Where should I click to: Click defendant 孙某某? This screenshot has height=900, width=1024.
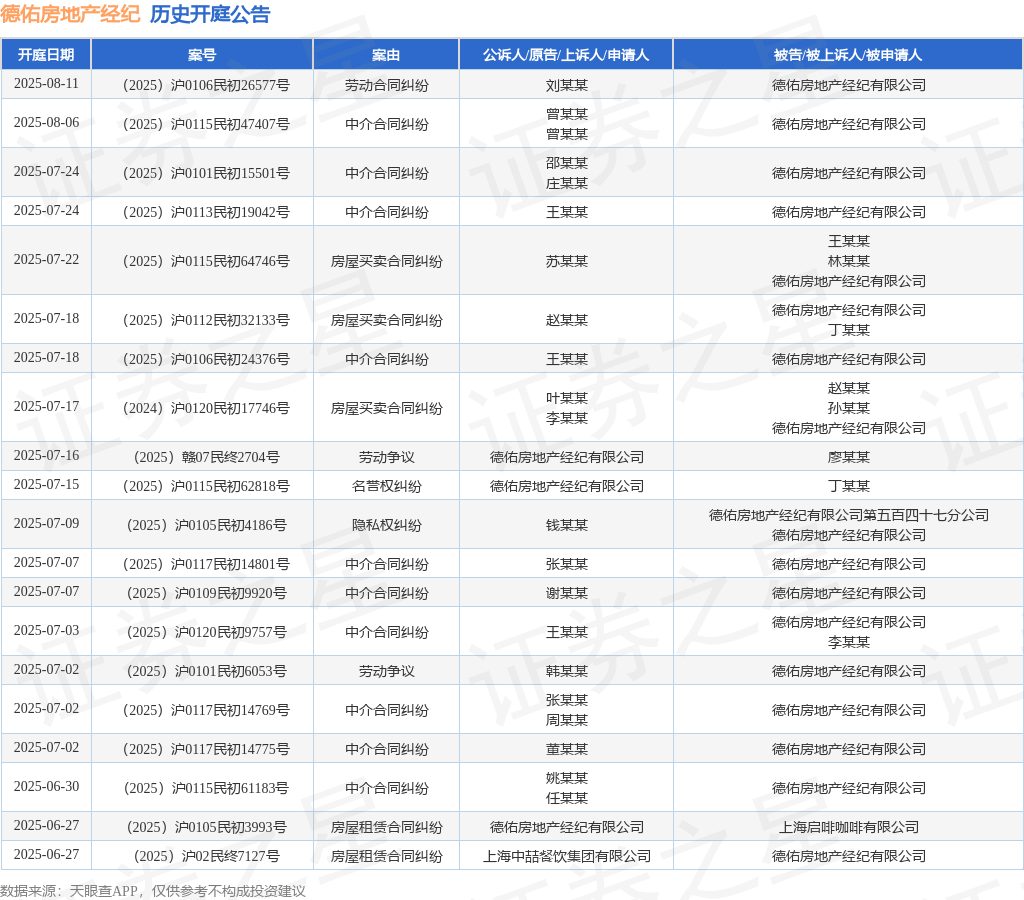[848, 408]
